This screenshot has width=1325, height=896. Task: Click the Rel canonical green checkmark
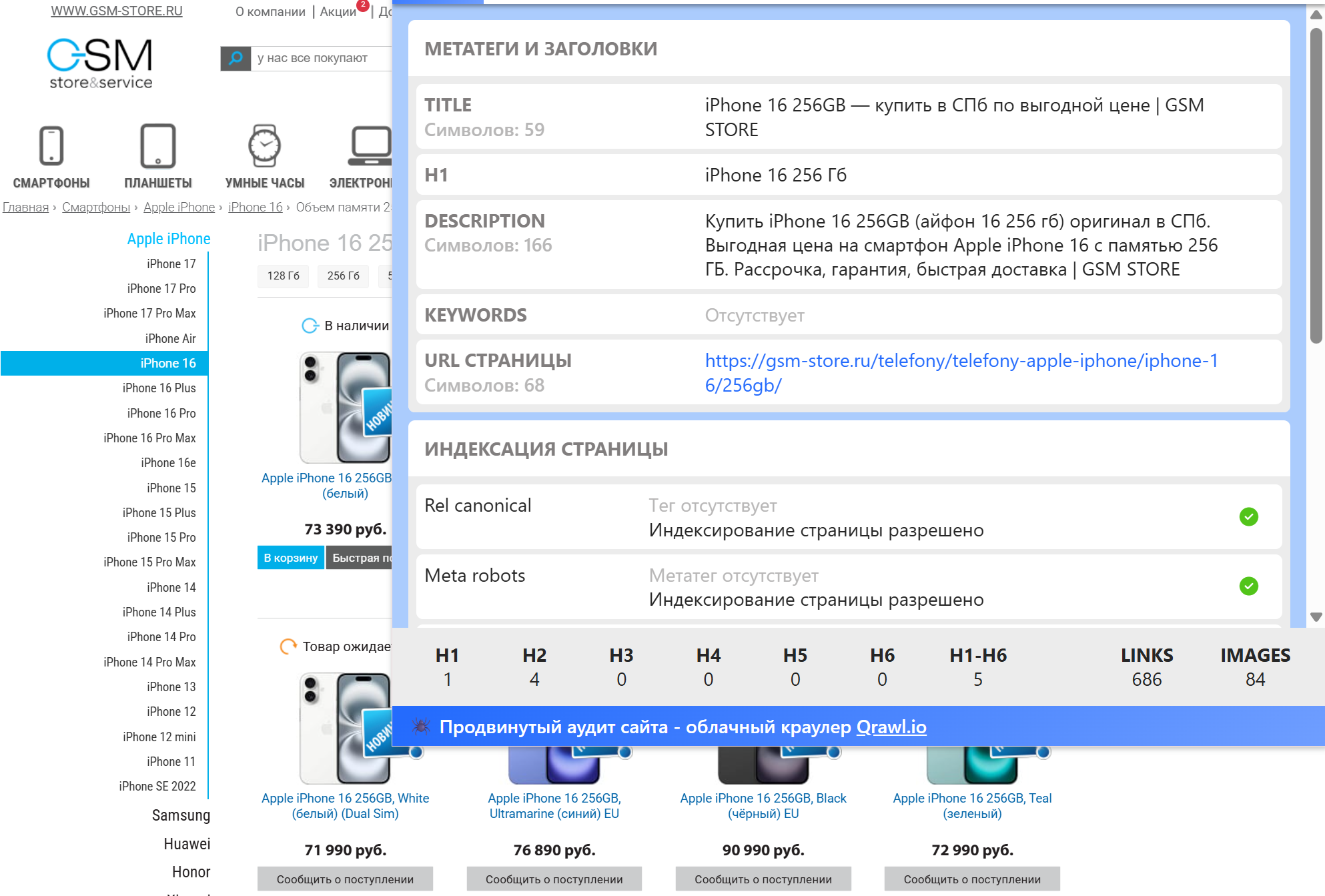tap(1248, 517)
